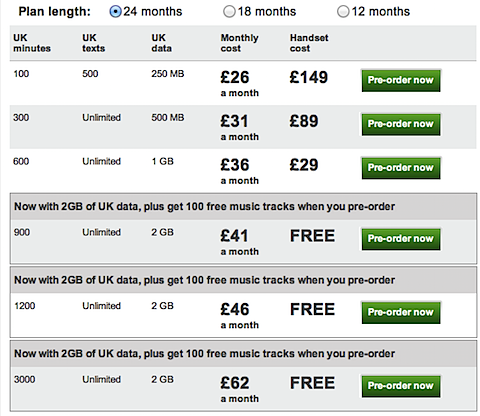Click the Monthly cost column header
The height and width of the screenshot is (416, 480).
click(x=239, y=43)
